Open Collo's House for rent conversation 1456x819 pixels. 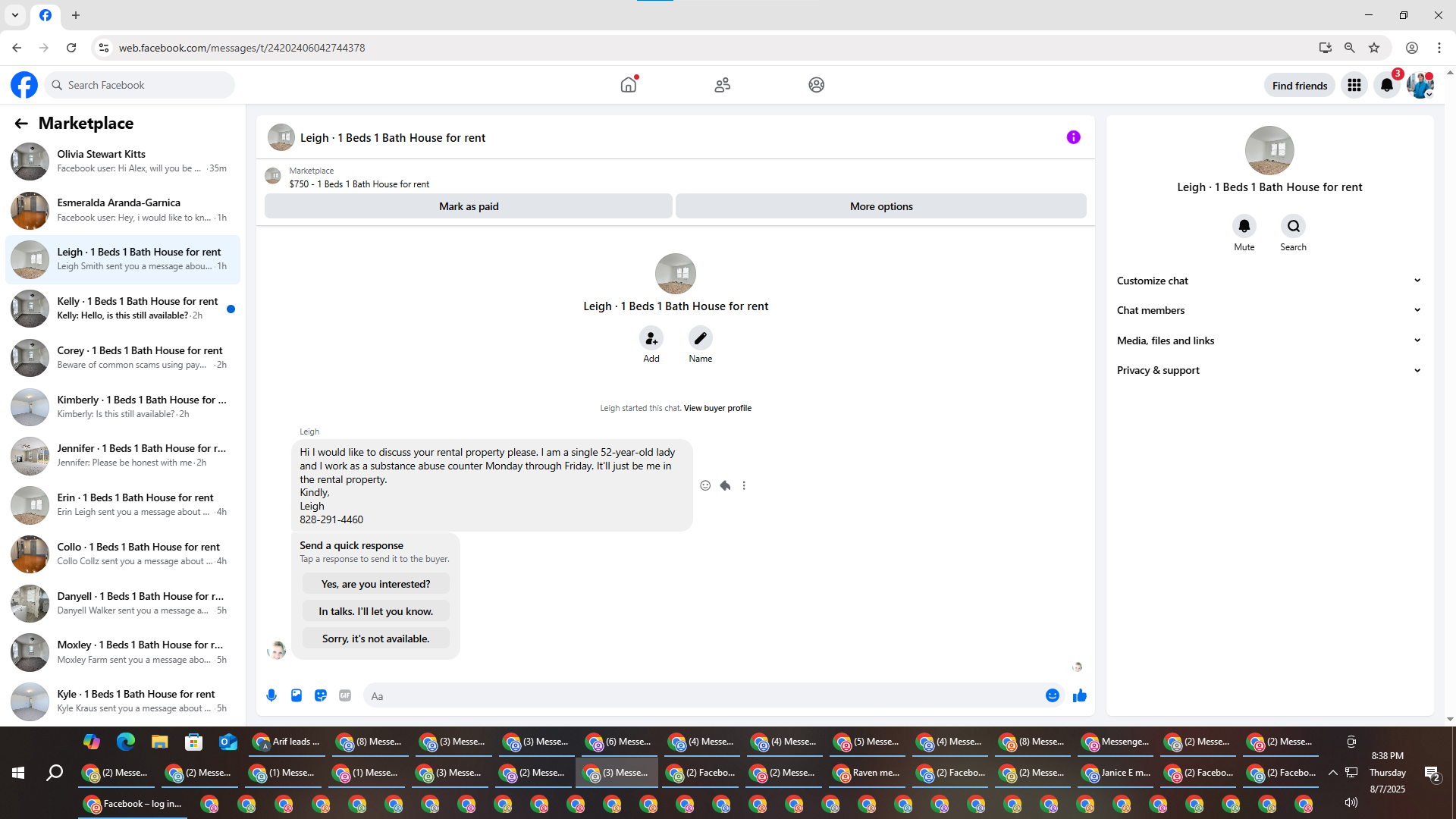(x=123, y=554)
